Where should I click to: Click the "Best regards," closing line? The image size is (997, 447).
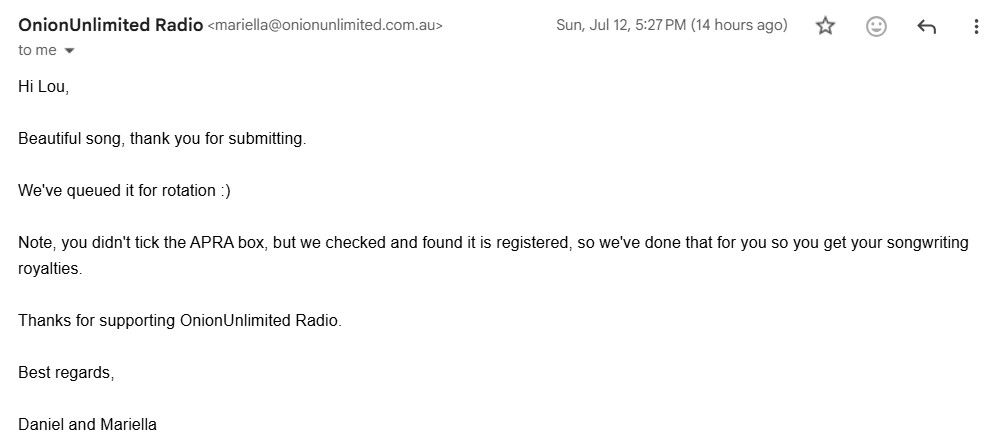coord(66,373)
